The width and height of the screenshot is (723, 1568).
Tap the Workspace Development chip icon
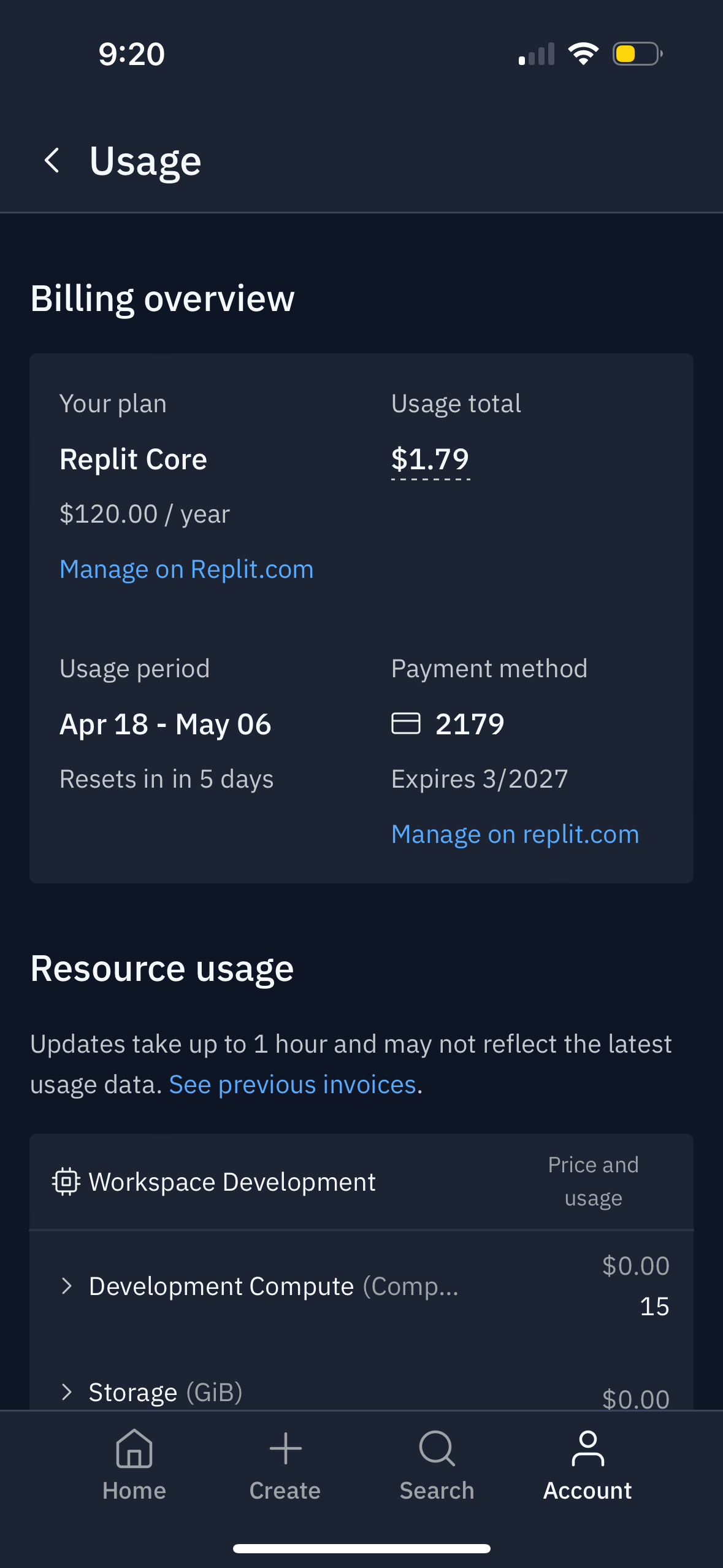pos(66,1182)
